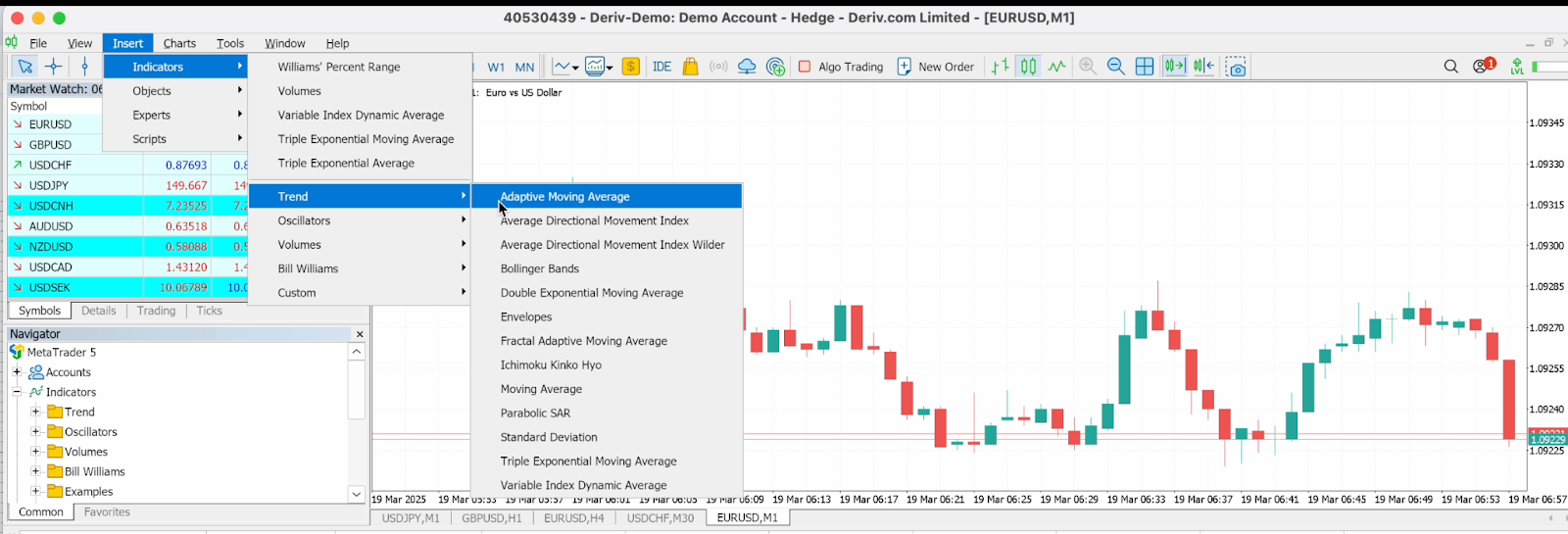The height and width of the screenshot is (534, 1568).
Task: Open the Bill Williams indicator submenu
Action: 360,268
